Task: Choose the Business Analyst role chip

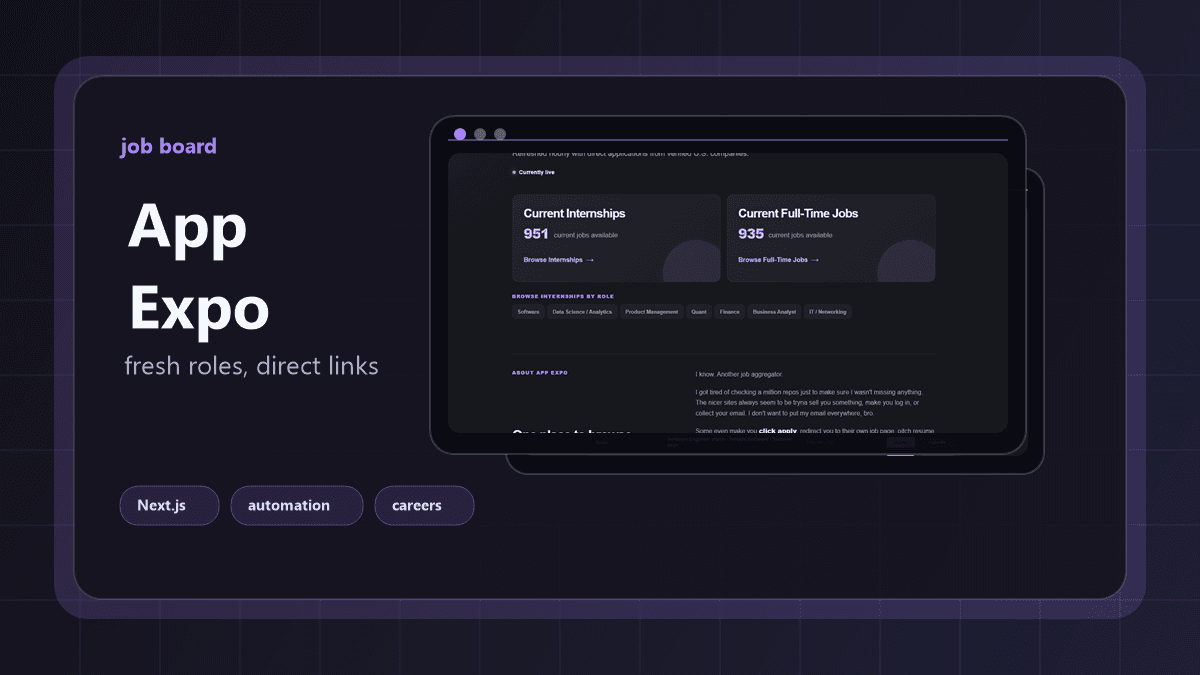Action: (x=775, y=312)
